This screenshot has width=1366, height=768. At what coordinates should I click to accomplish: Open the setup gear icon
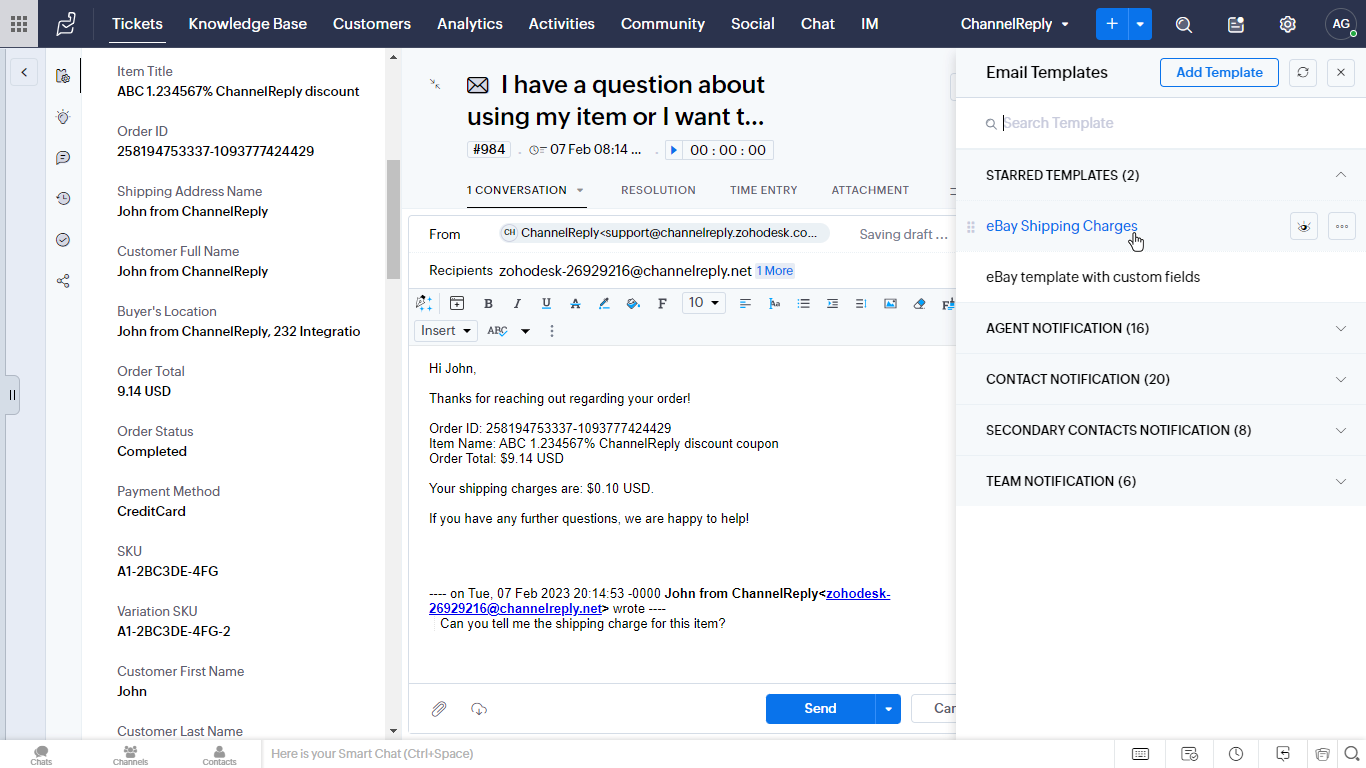click(x=1288, y=24)
